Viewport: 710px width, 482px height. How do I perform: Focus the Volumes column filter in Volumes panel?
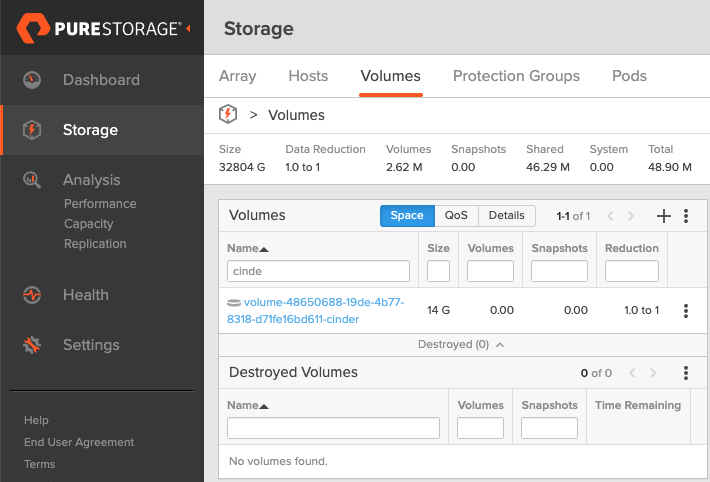point(490,271)
